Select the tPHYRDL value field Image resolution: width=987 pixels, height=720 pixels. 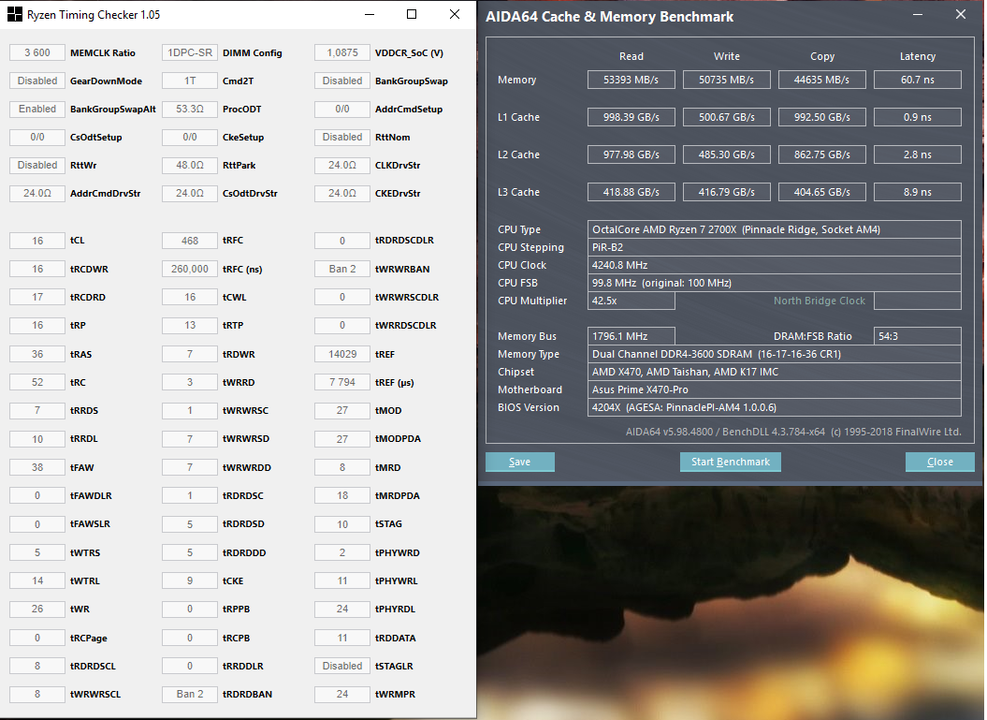[x=342, y=609]
